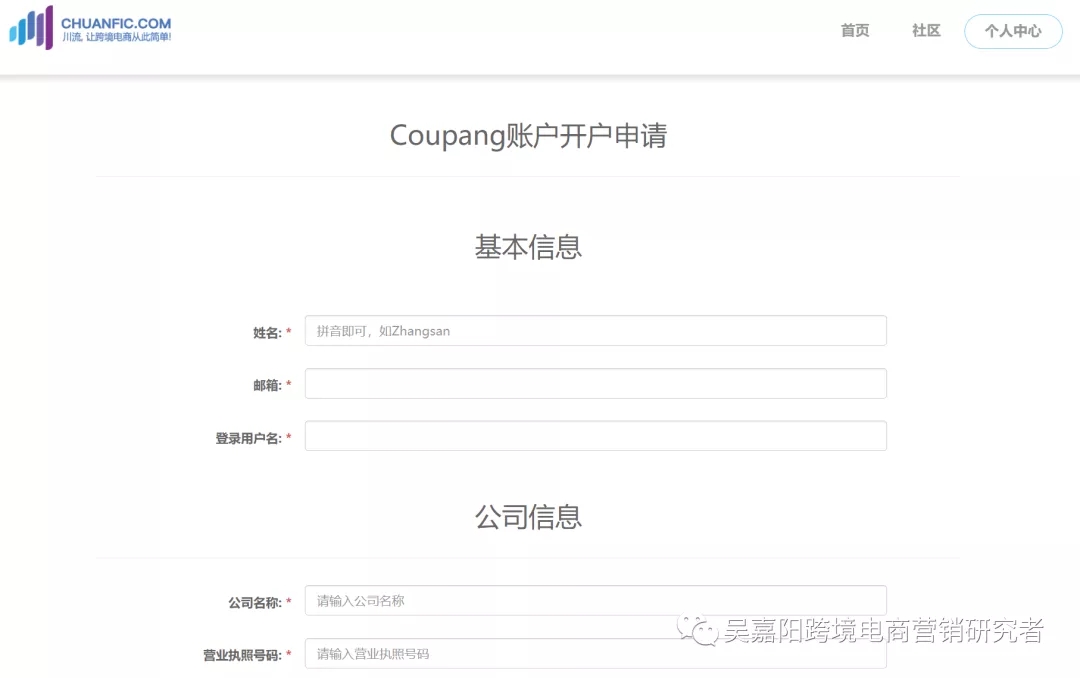Click the CHUANFIC.COM logo
Viewport: 1080px width, 678px height.
90,28
